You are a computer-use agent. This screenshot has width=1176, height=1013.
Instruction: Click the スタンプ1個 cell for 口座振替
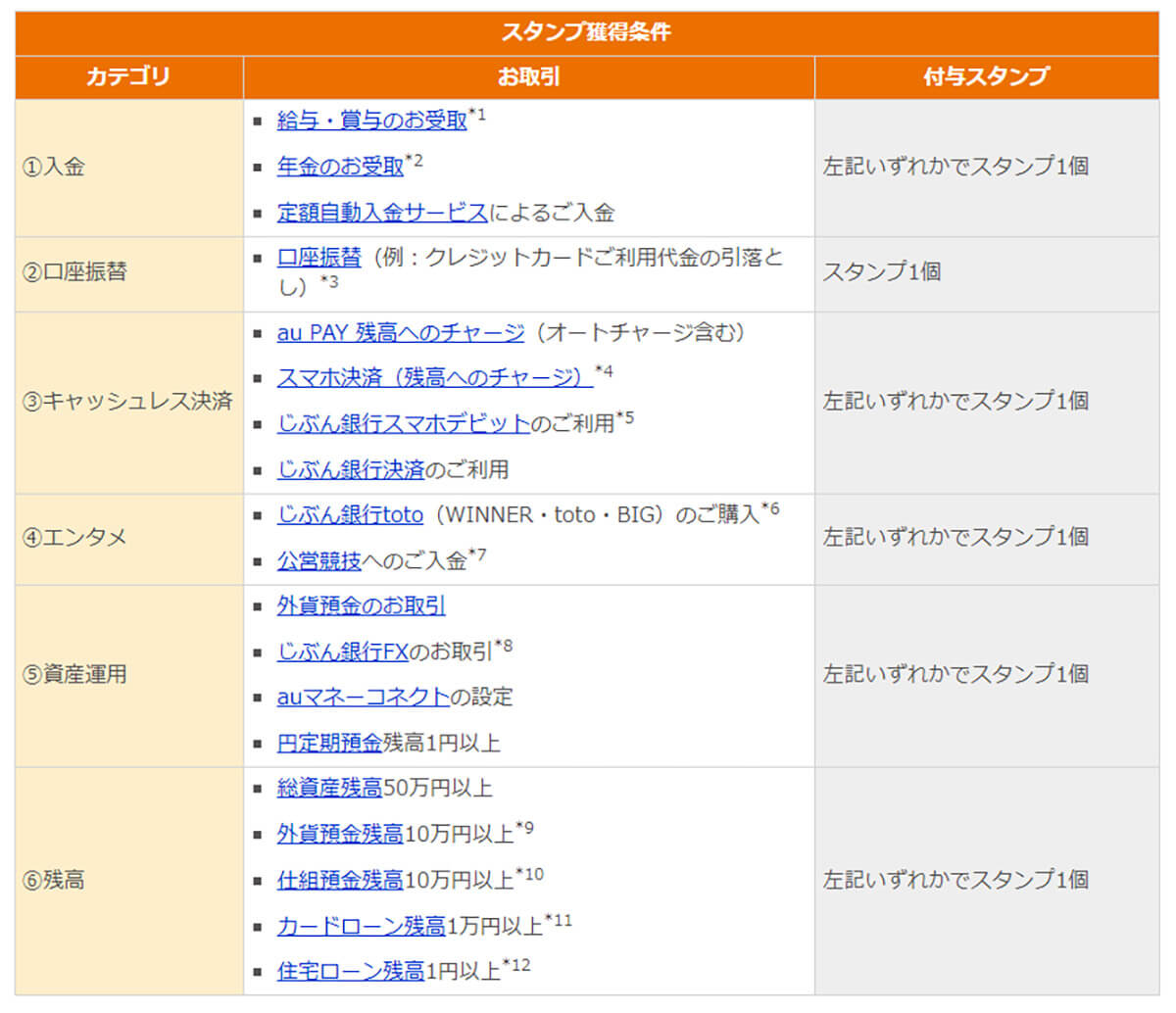coord(987,273)
